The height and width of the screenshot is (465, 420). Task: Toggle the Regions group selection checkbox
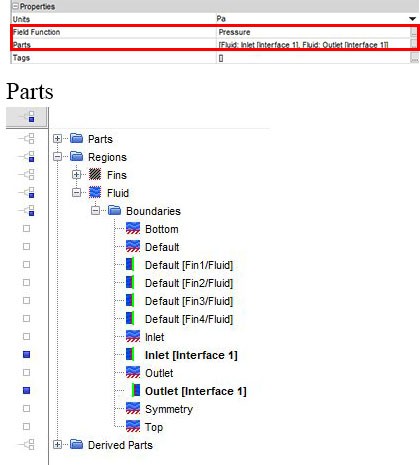pyautogui.click(x=27, y=156)
